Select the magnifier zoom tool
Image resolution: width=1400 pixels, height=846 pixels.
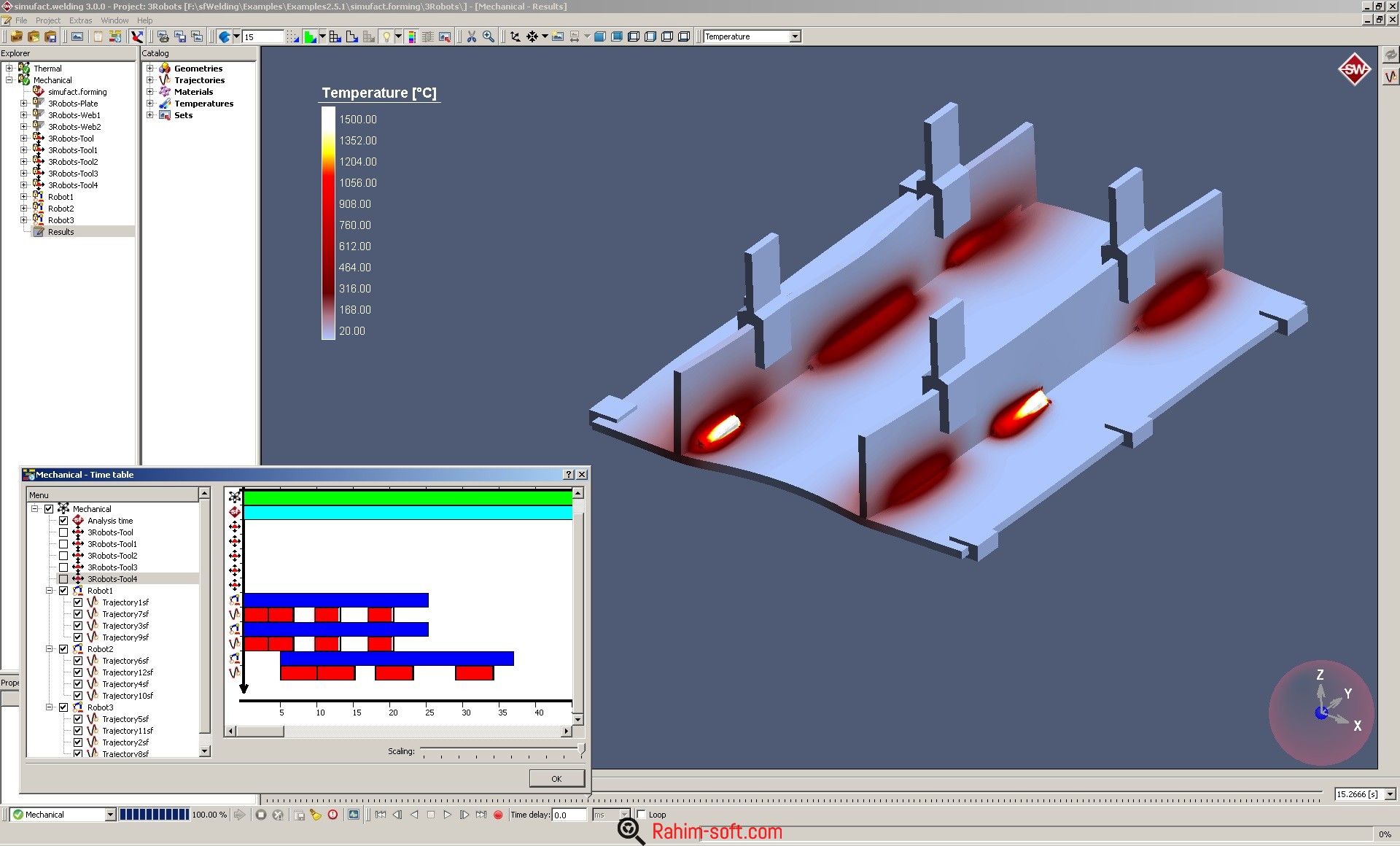pyautogui.click(x=489, y=36)
